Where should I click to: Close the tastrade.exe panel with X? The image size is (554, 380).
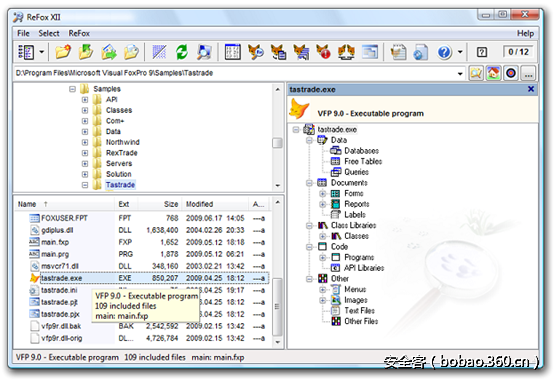click(531, 89)
